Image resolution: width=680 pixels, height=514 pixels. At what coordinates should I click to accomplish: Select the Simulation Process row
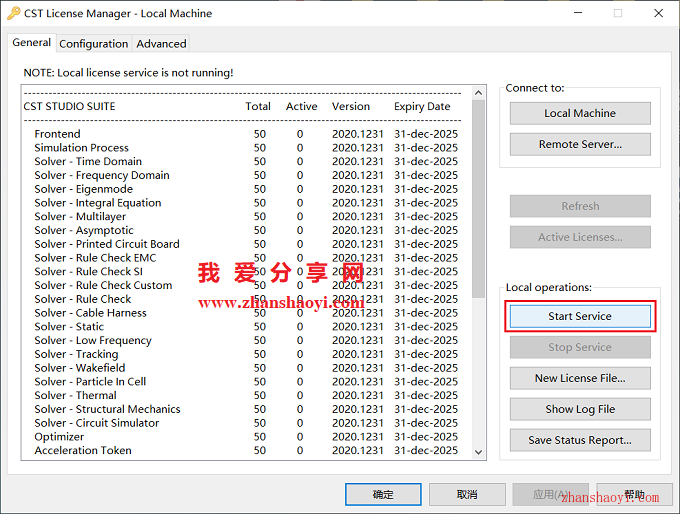246,148
